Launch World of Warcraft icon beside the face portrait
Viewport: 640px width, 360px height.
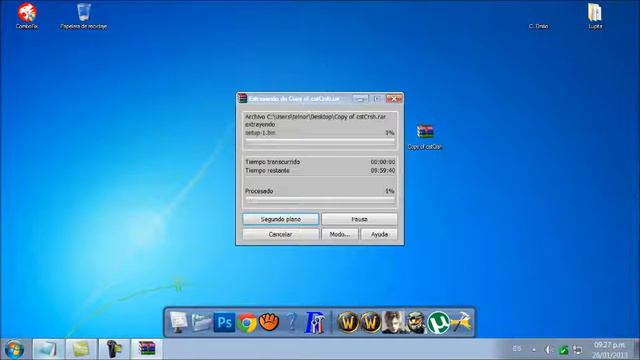pyautogui.click(x=371, y=322)
